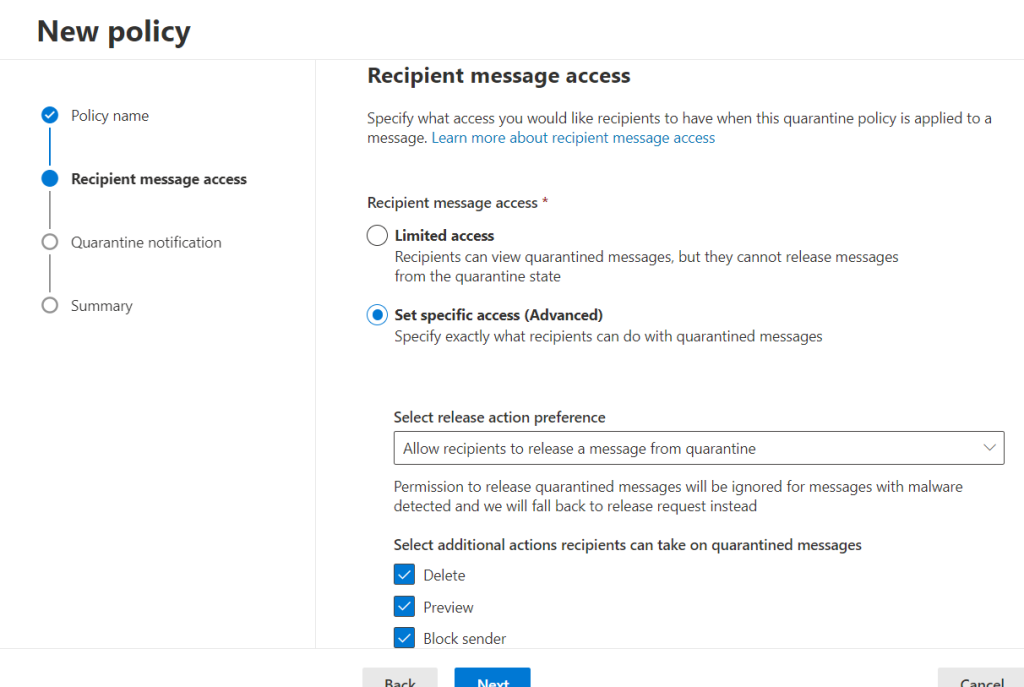The image size is (1024, 687).
Task: Uncheck the Preview checkbox
Action: pyautogui.click(x=404, y=607)
